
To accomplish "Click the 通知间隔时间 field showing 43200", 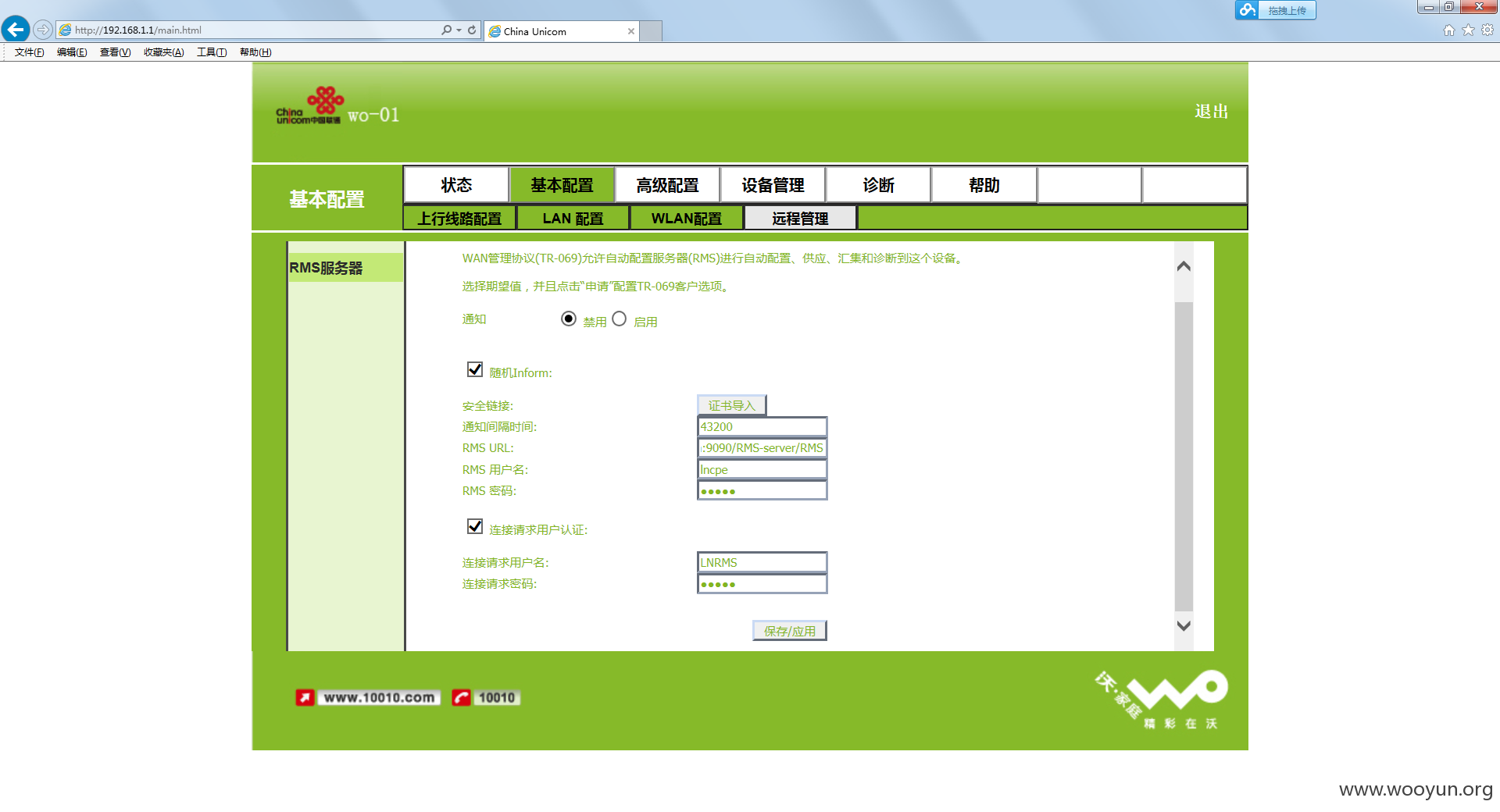I will 762,427.
